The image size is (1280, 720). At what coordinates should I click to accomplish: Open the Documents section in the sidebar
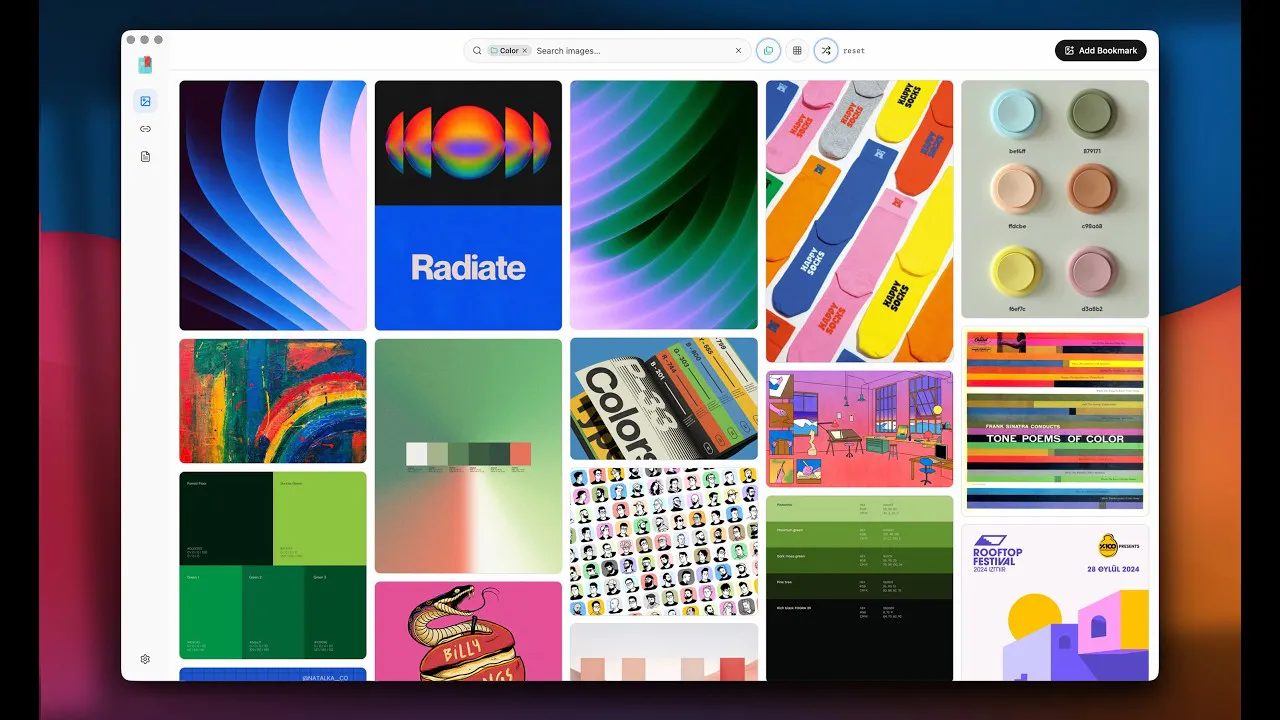point(145,157)
